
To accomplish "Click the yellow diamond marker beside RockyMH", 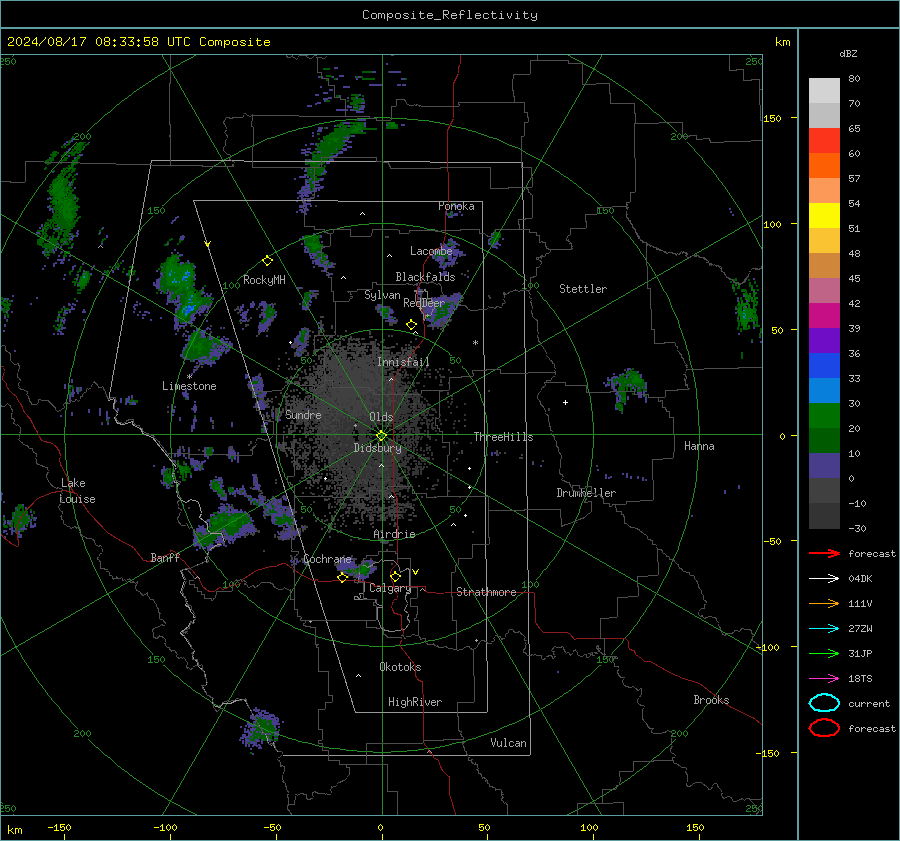I will (x=267, y=261).
